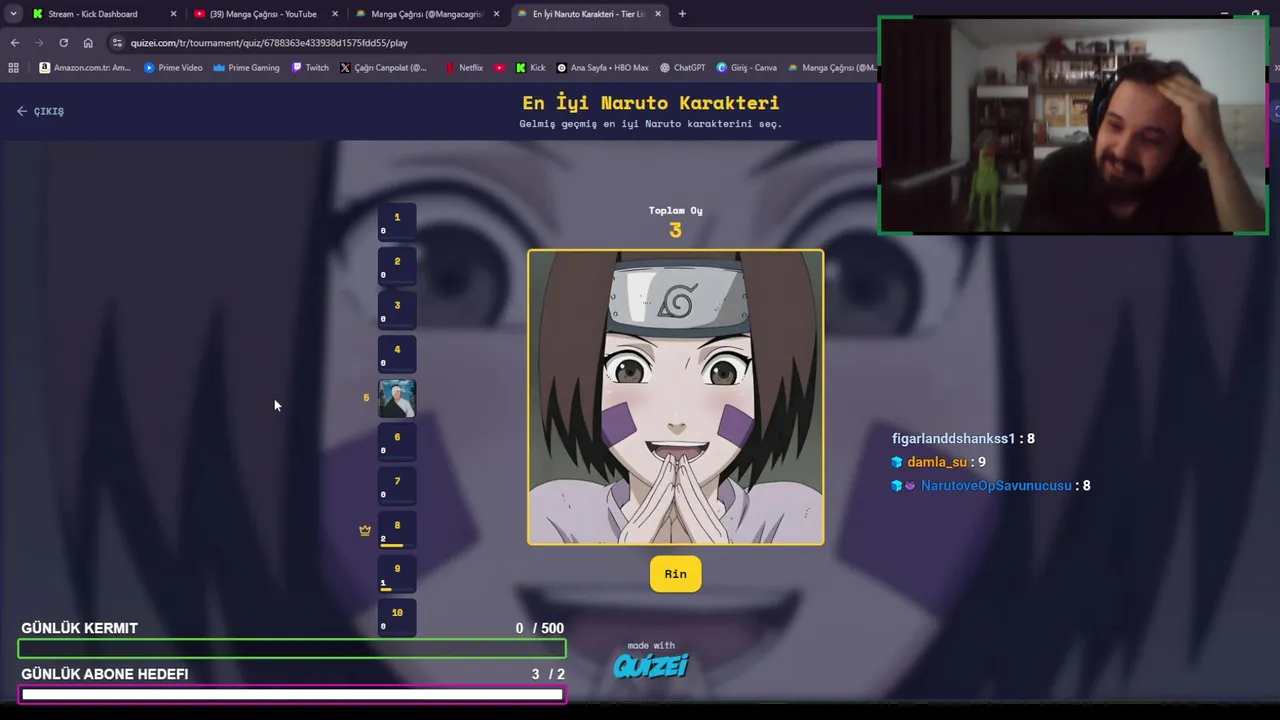Open the Giriş - Canva bookmark
Screen dimensions: 1280x720
746,68
